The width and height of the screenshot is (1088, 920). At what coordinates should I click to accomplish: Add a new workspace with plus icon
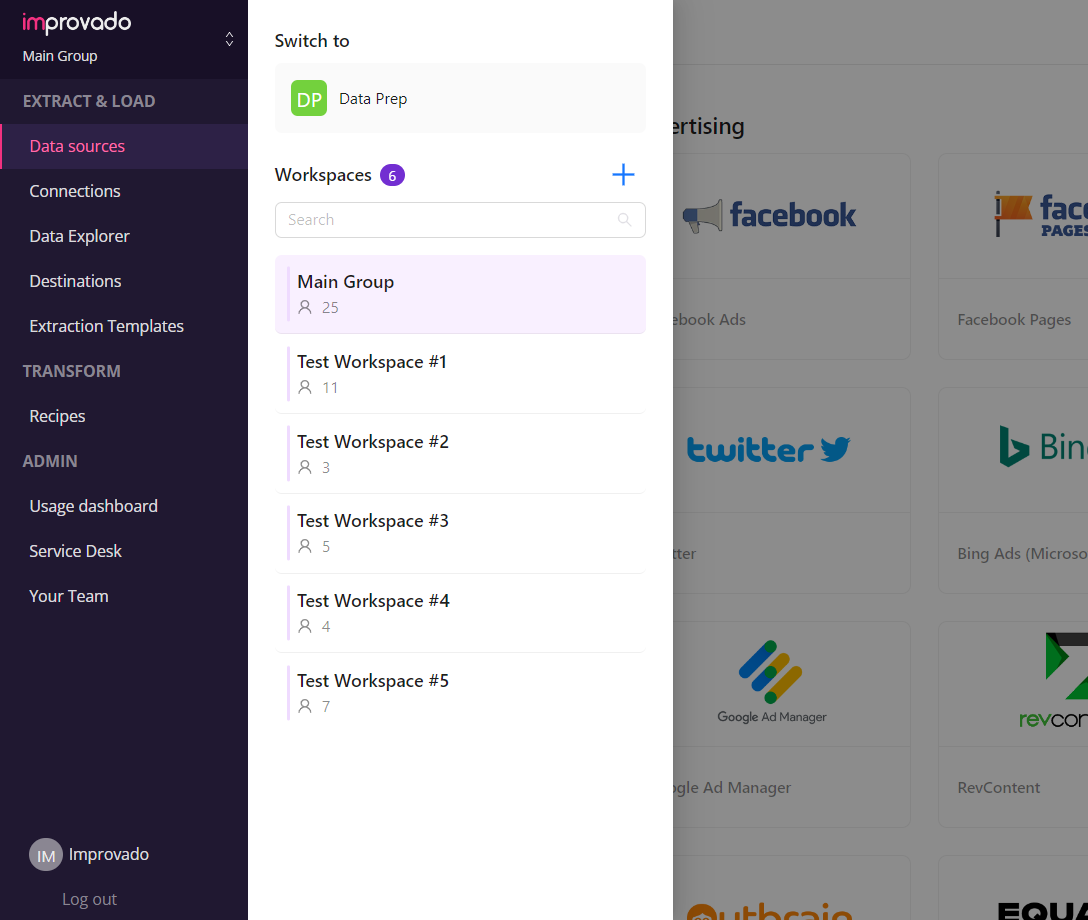(x=623, y=175)
